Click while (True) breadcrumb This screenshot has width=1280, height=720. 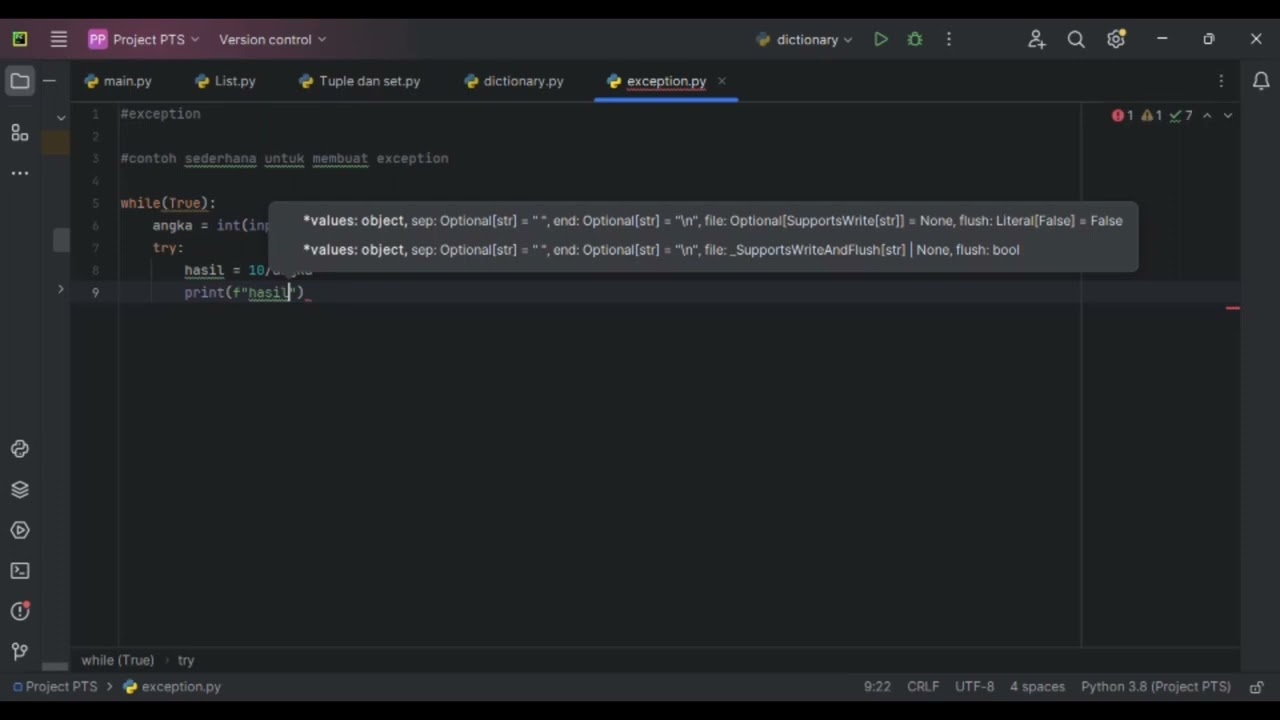117,660
